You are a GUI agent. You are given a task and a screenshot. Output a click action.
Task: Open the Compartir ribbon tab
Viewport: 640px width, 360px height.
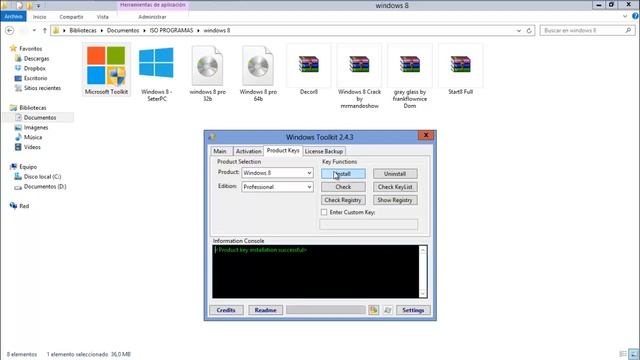[71, 17]
